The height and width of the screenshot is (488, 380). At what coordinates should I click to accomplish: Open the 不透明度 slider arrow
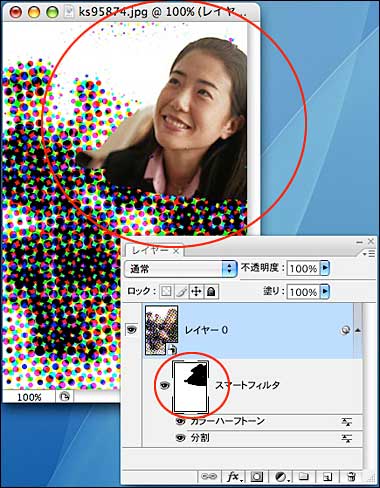tap(325, 268)
